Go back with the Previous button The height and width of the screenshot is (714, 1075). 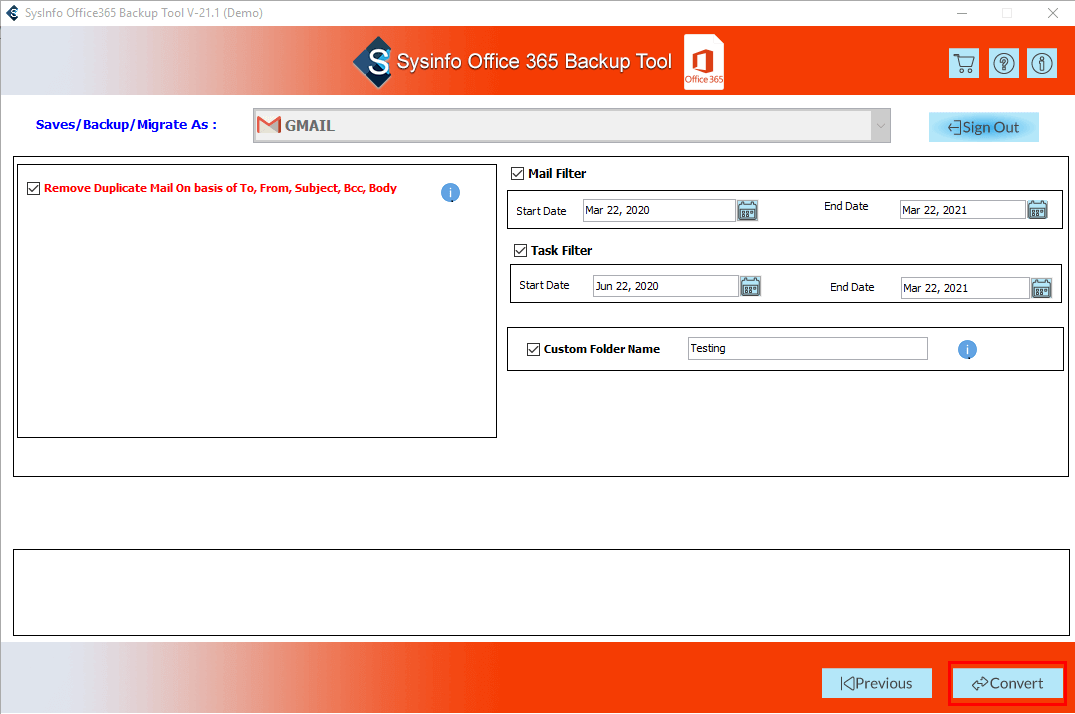[x=876, y=683]
